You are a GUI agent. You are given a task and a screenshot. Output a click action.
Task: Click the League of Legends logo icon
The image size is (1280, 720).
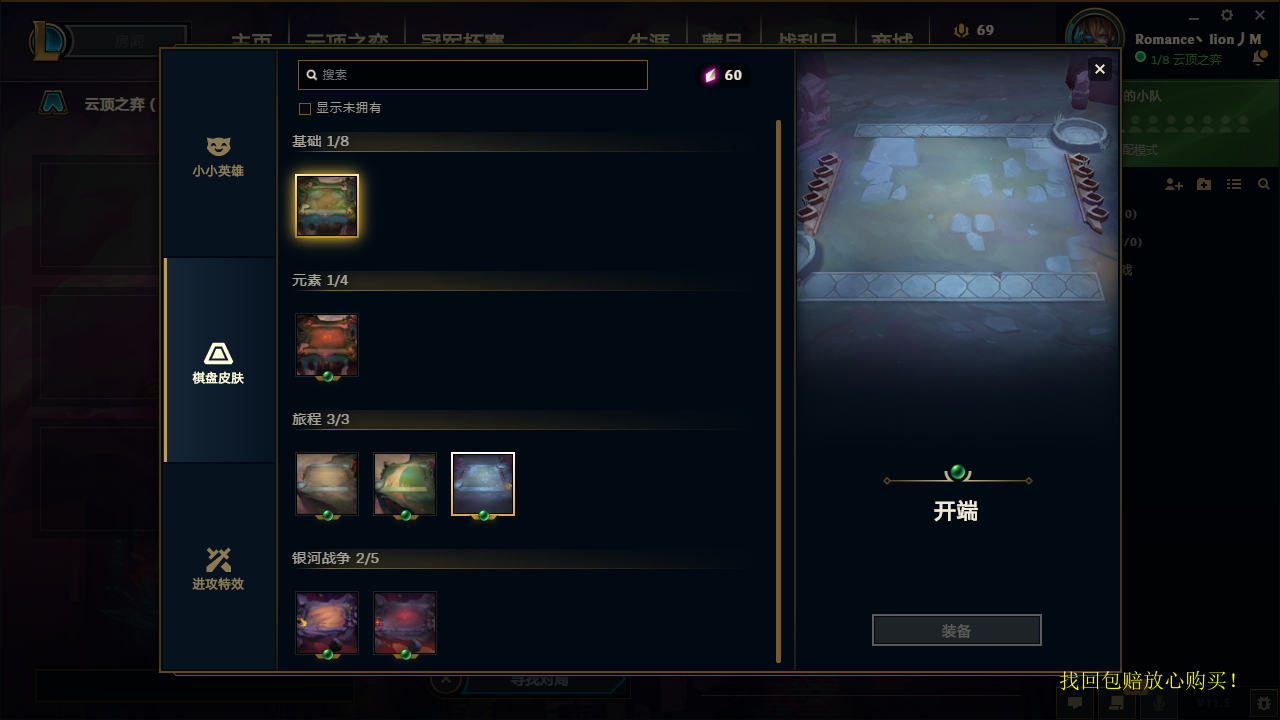(48, 41)
